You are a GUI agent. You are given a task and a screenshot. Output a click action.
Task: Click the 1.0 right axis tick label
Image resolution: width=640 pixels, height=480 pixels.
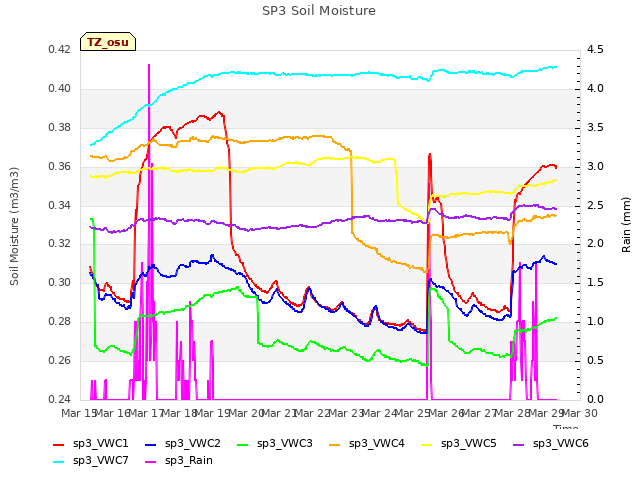(x=595, y=322)
